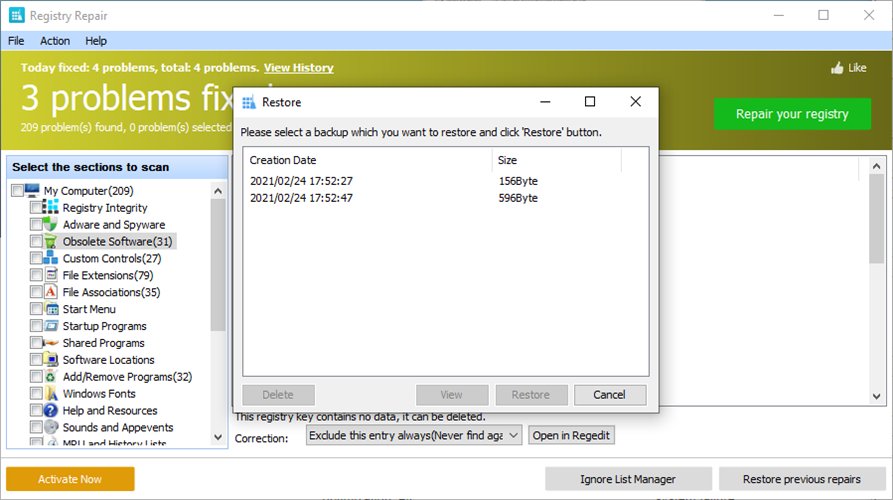Select Software Locations tree item

click(x=108, y=360)
